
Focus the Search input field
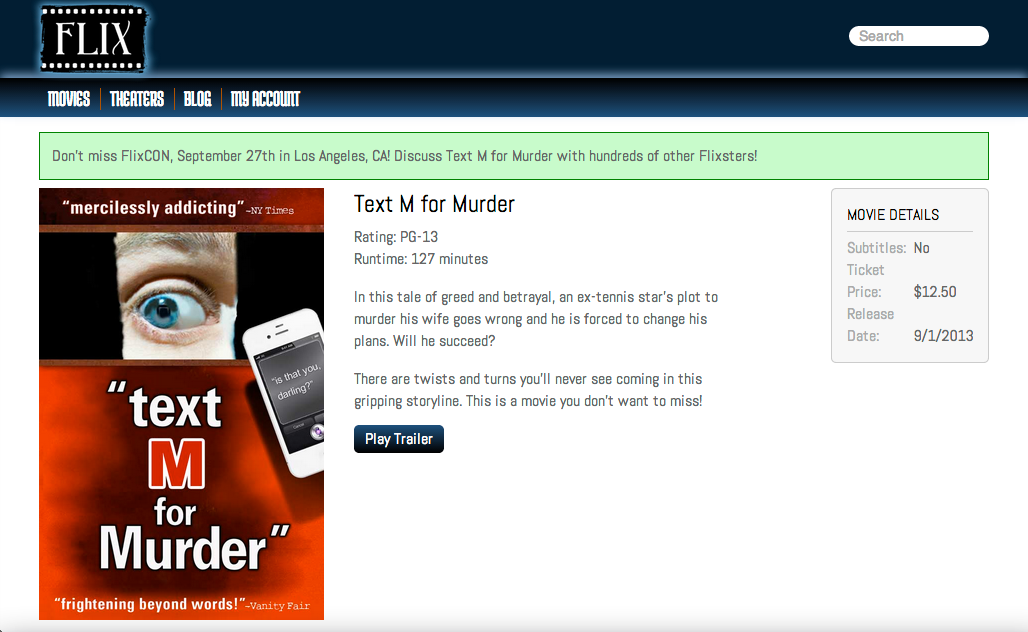[x=918, y=36]
